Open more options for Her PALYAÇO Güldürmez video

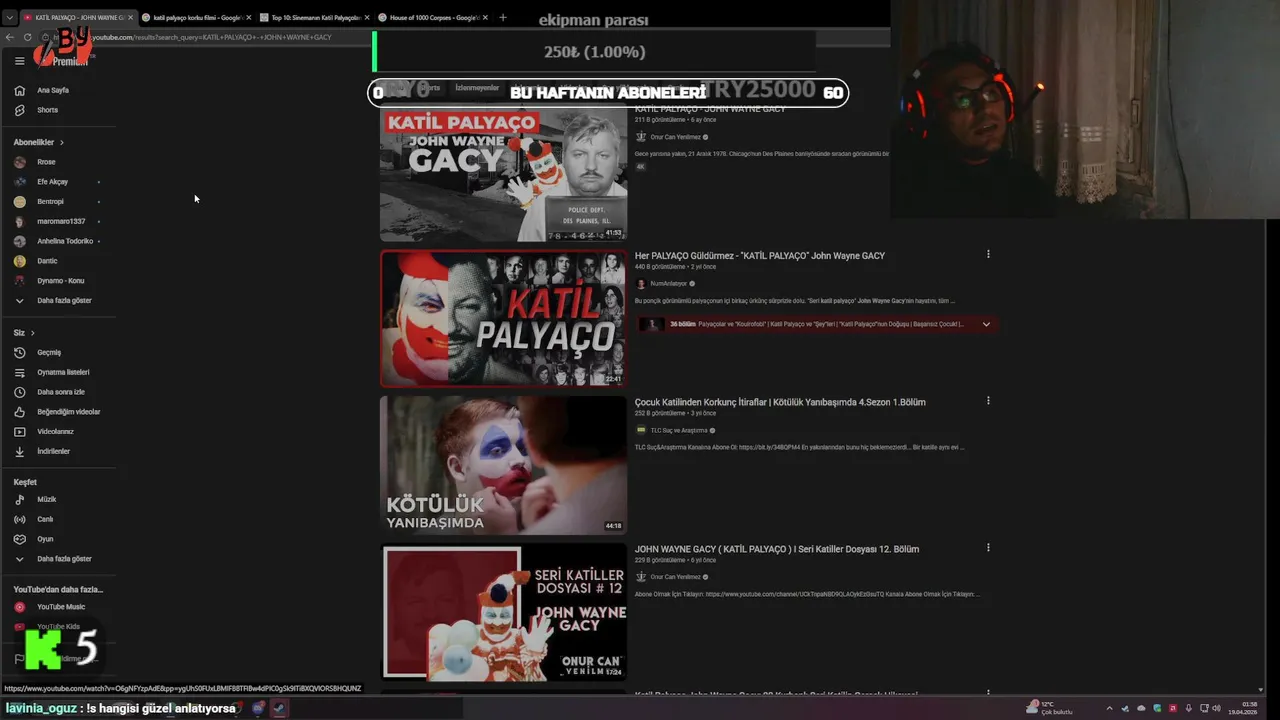click(x=988, y=254)
